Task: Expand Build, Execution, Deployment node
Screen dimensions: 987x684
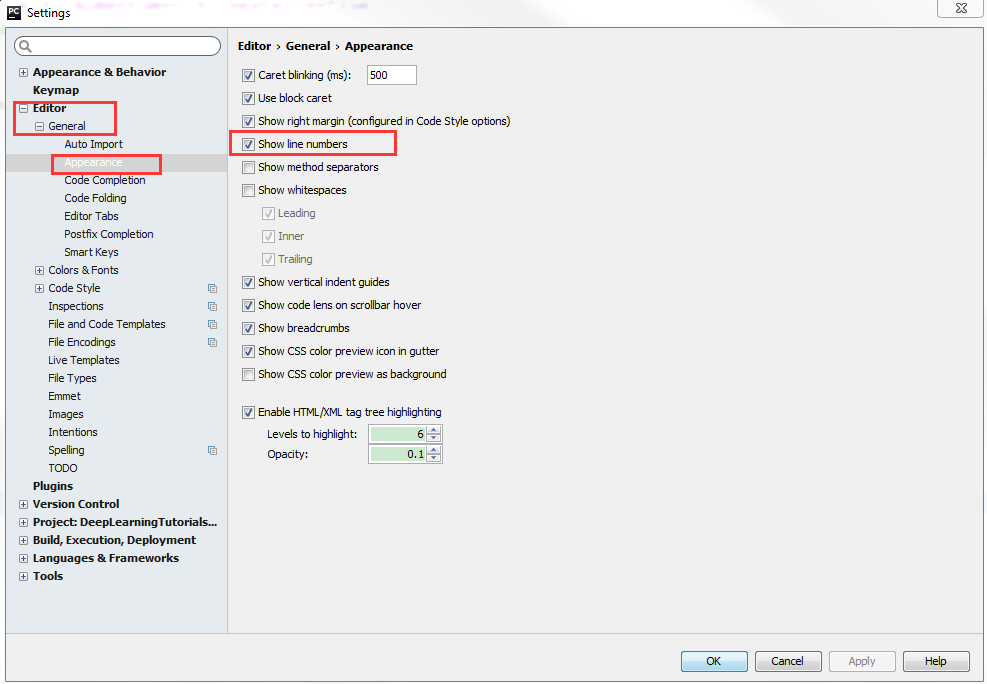Action: pos(23,541)
